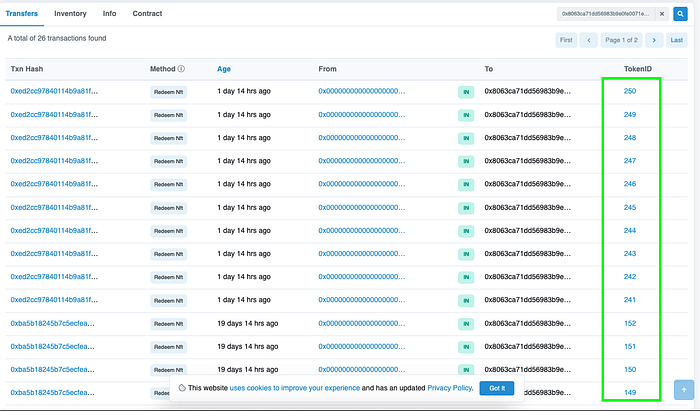This screenshot has width=700, height=411.
Task: Click the IN badge in TokenID 151 row
Action: pyautogui.click(x=466, y=347)
